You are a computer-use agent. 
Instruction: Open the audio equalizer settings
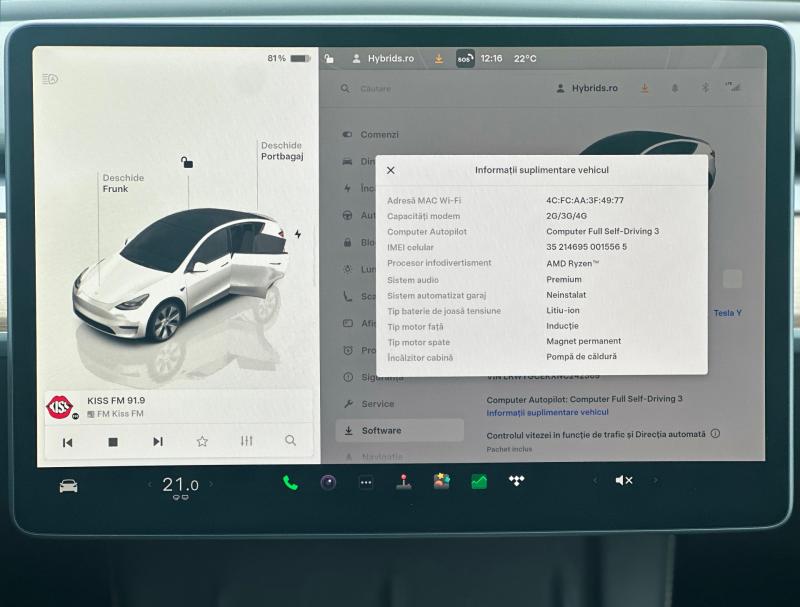click(x=246, y=441)
